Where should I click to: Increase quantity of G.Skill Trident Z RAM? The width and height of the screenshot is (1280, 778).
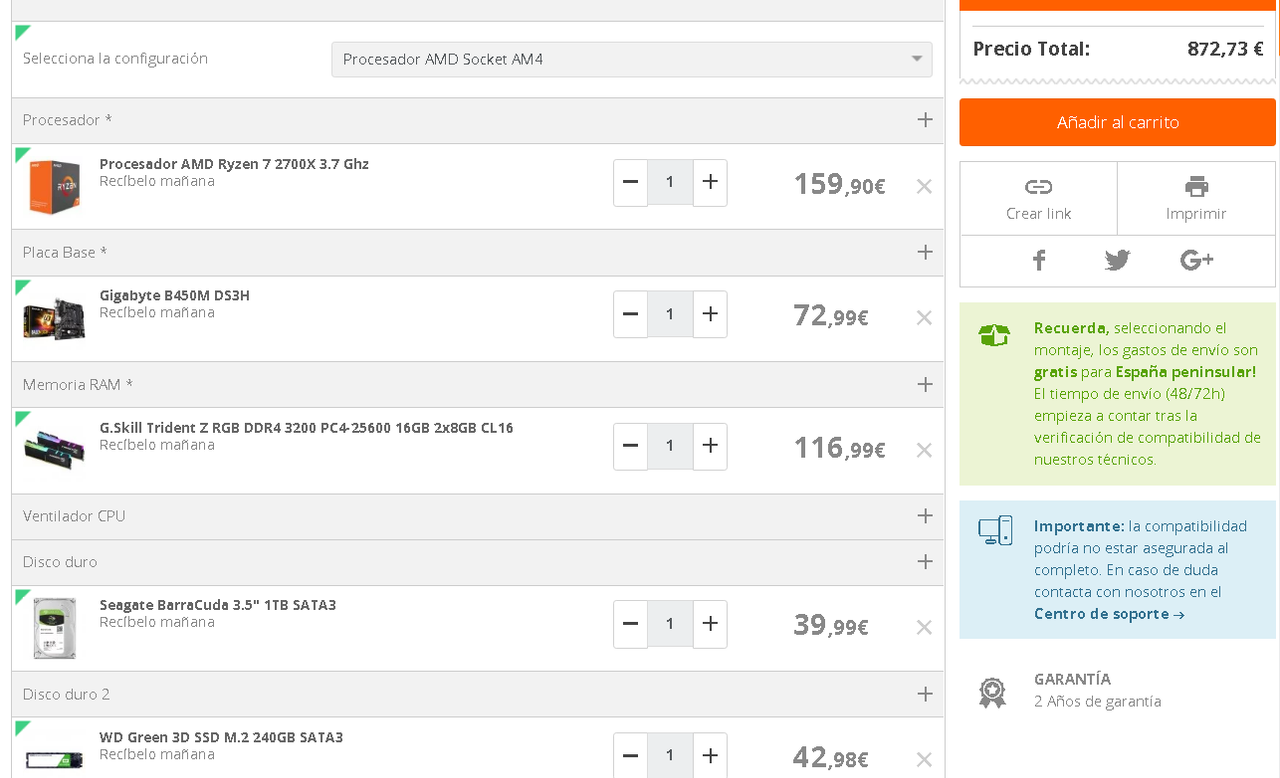coord(710,446)
